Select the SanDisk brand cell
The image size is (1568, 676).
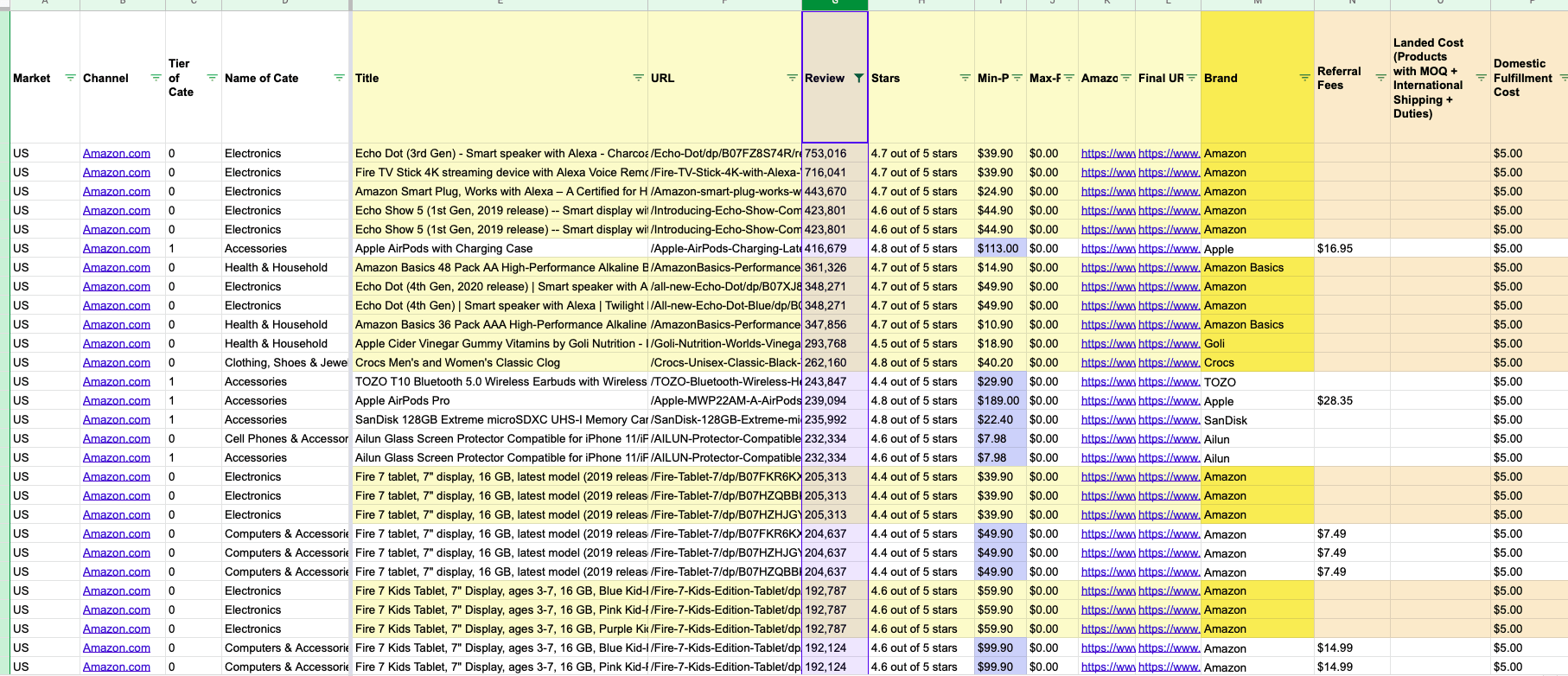coord(1258,420)
